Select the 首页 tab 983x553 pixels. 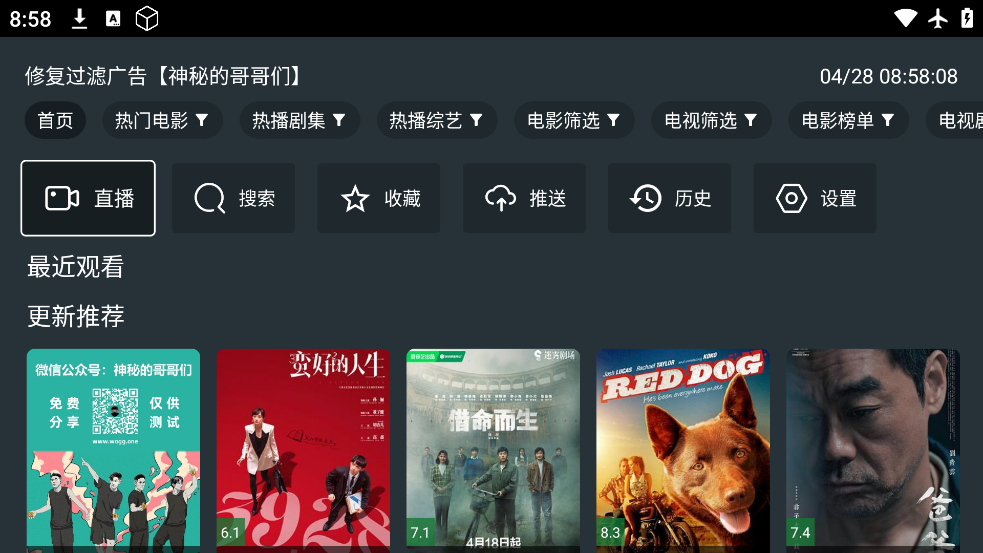(55, 120)
